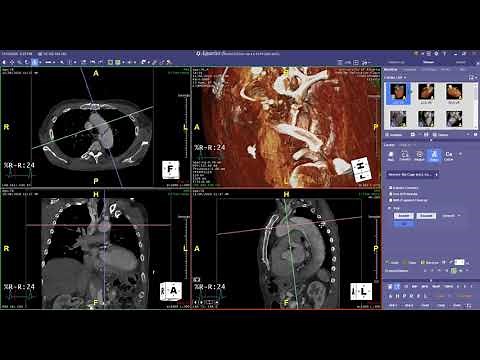The image size is (480, 360).
Task: Click the A orientation cube in the coronal view
Action: click(172, 291)
